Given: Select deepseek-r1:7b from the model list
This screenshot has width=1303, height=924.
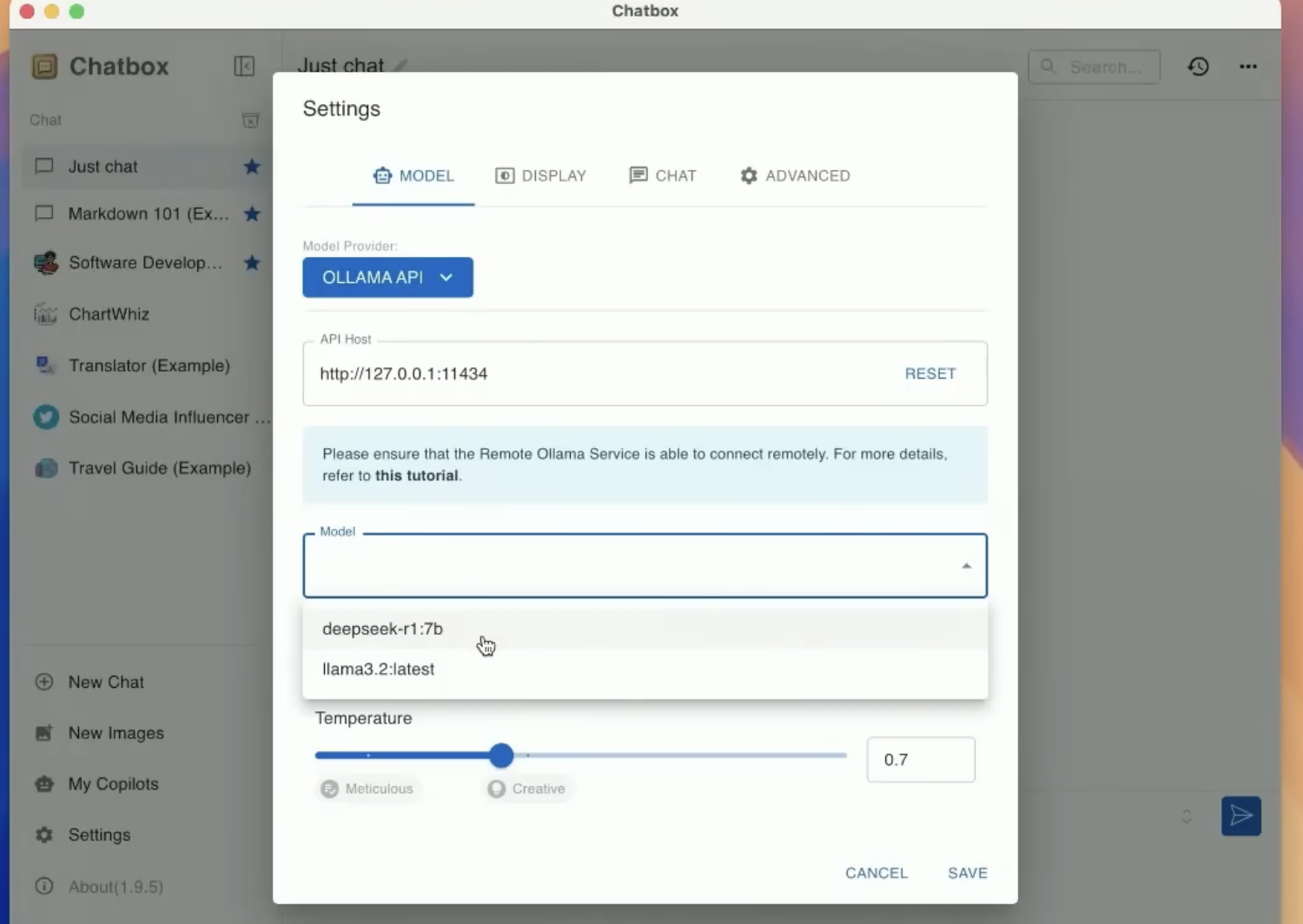Looking at the screenshot, I should coord(645,629).
